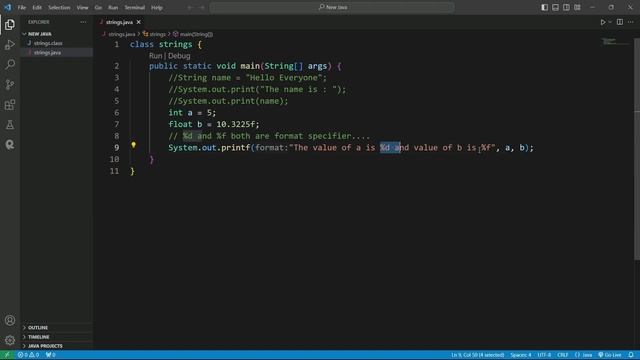
Task: Customize layout button
Action: [x=577, y=7]
